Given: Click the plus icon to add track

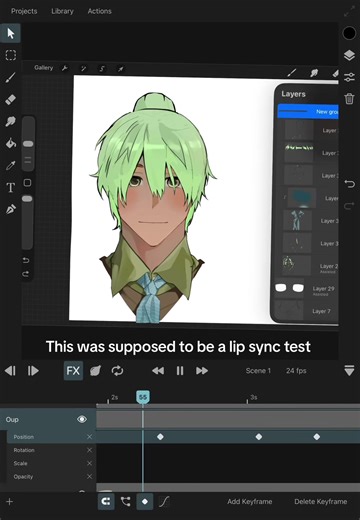Looking at the screenshot, I should 9,502.
